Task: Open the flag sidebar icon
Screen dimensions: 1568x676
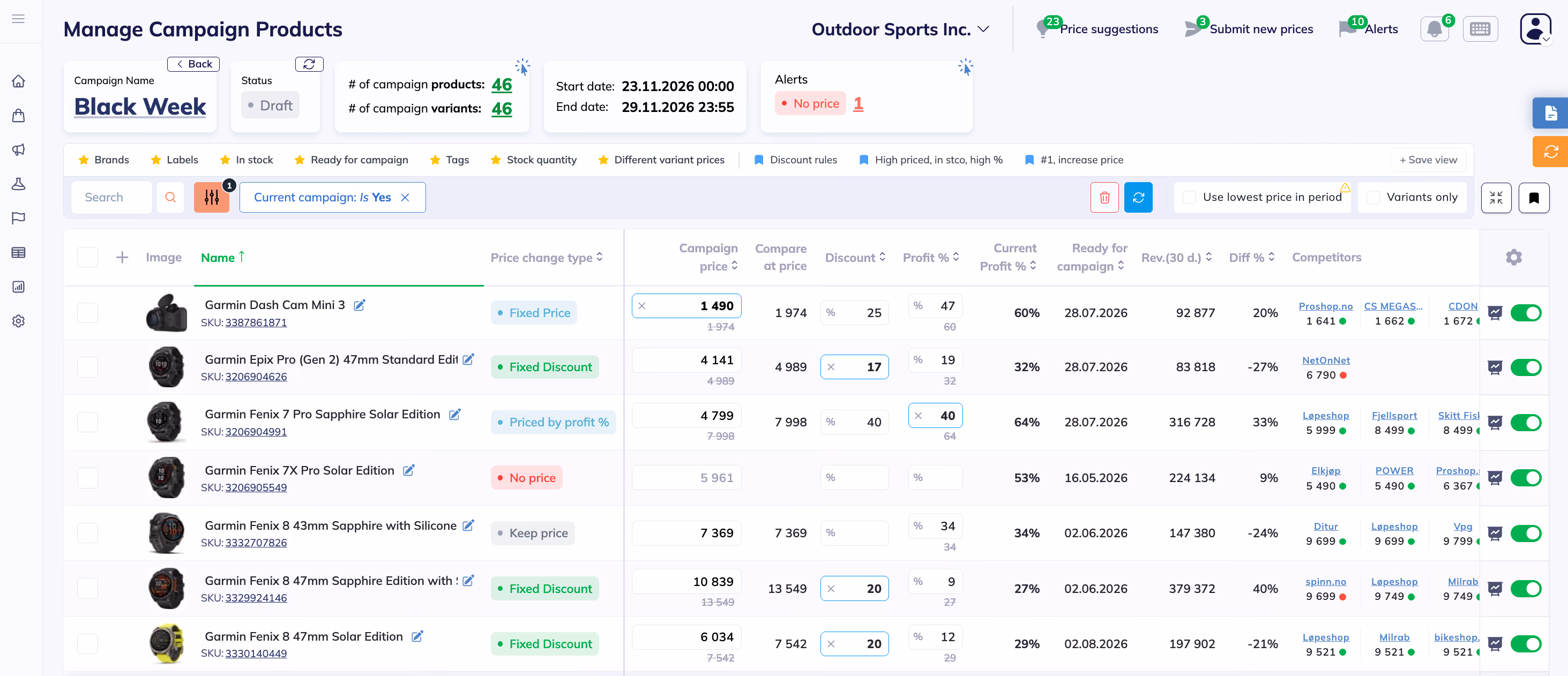Action: (18, 218)
